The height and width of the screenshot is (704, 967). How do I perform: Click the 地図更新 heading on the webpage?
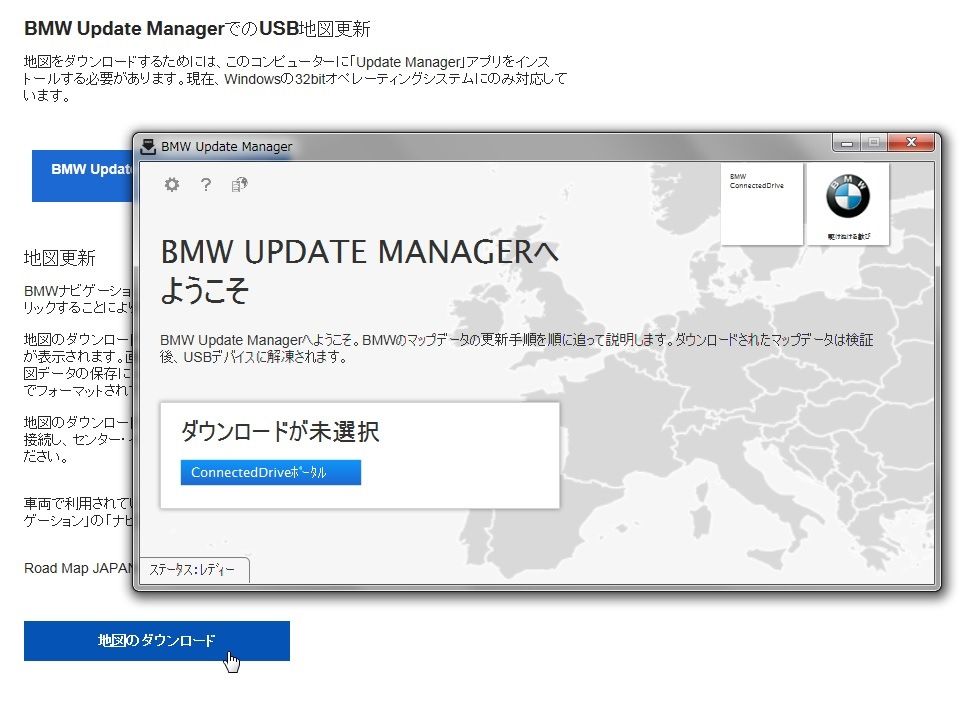[60, 258]
